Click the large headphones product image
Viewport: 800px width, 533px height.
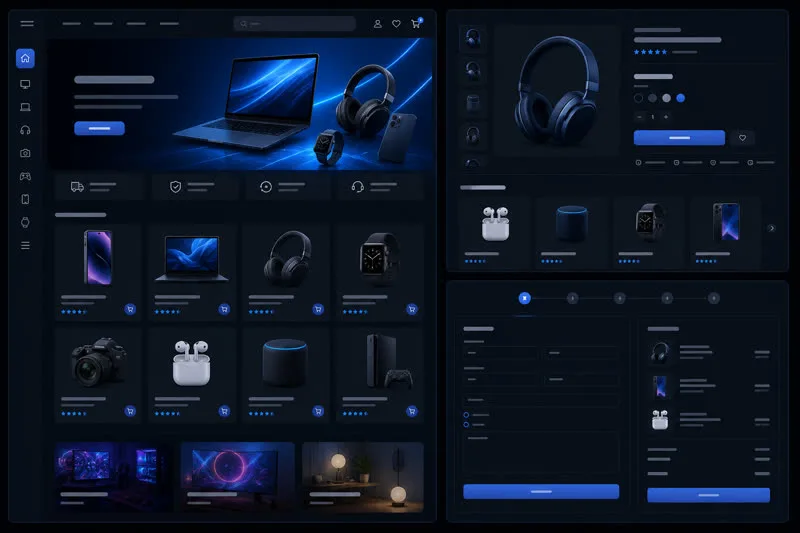pyautogui.click(x=556, y=90)
